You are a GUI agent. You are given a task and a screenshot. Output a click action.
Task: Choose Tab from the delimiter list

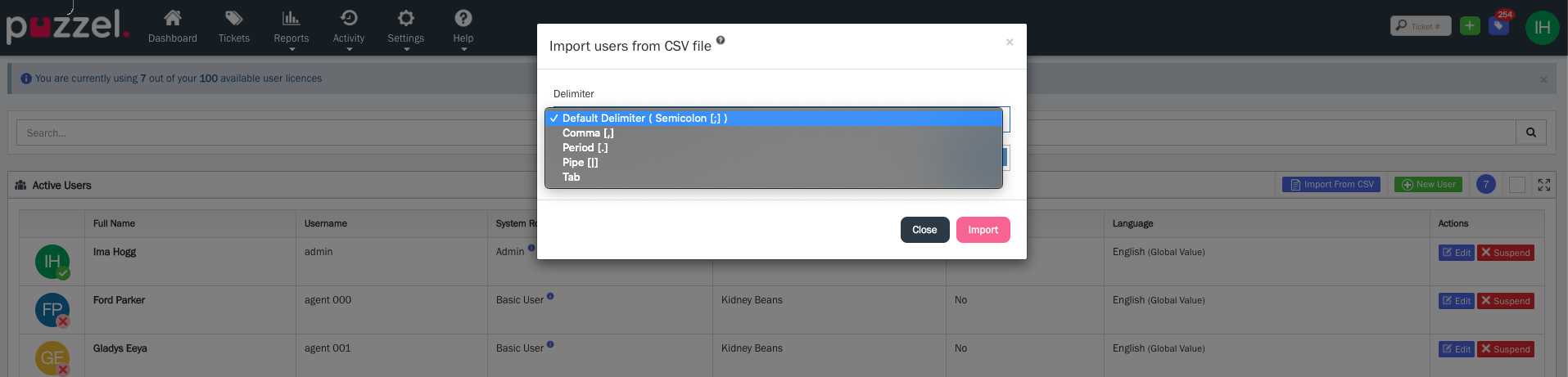click(x=571, y=177)
